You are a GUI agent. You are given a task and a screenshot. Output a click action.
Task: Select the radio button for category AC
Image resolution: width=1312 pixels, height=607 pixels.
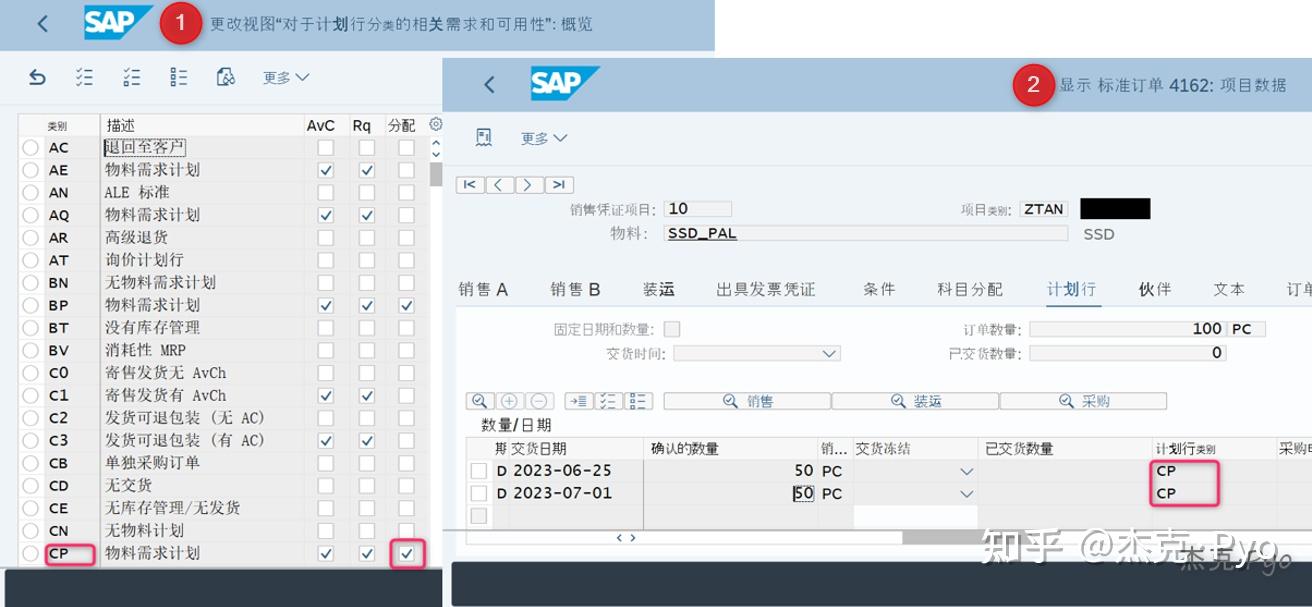coord(31,146)
